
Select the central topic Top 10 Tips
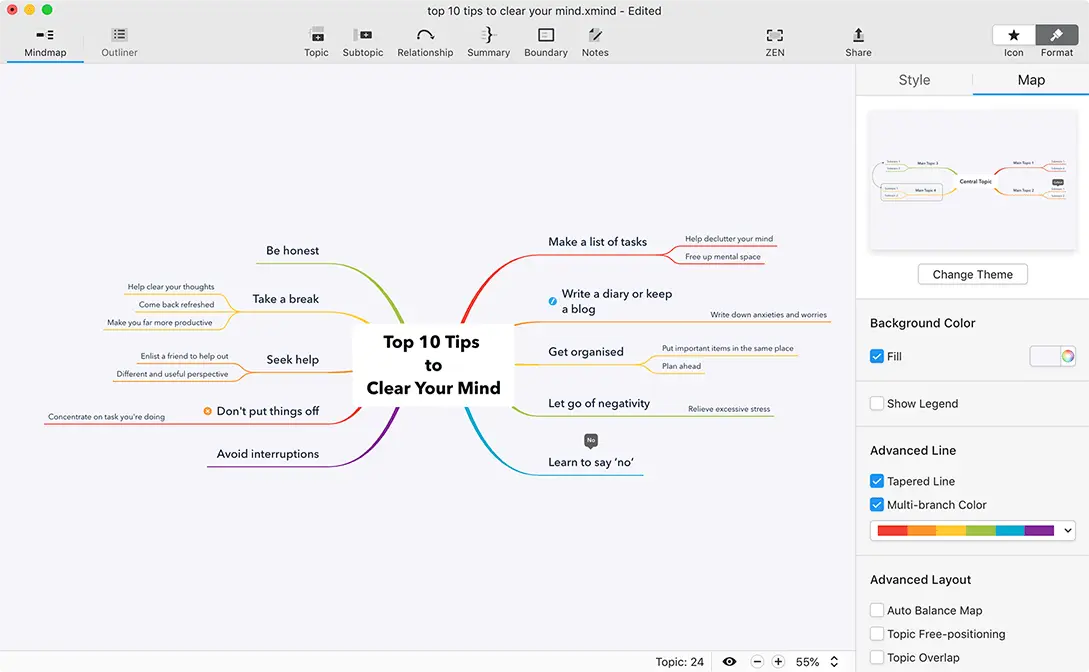[433, 365]
